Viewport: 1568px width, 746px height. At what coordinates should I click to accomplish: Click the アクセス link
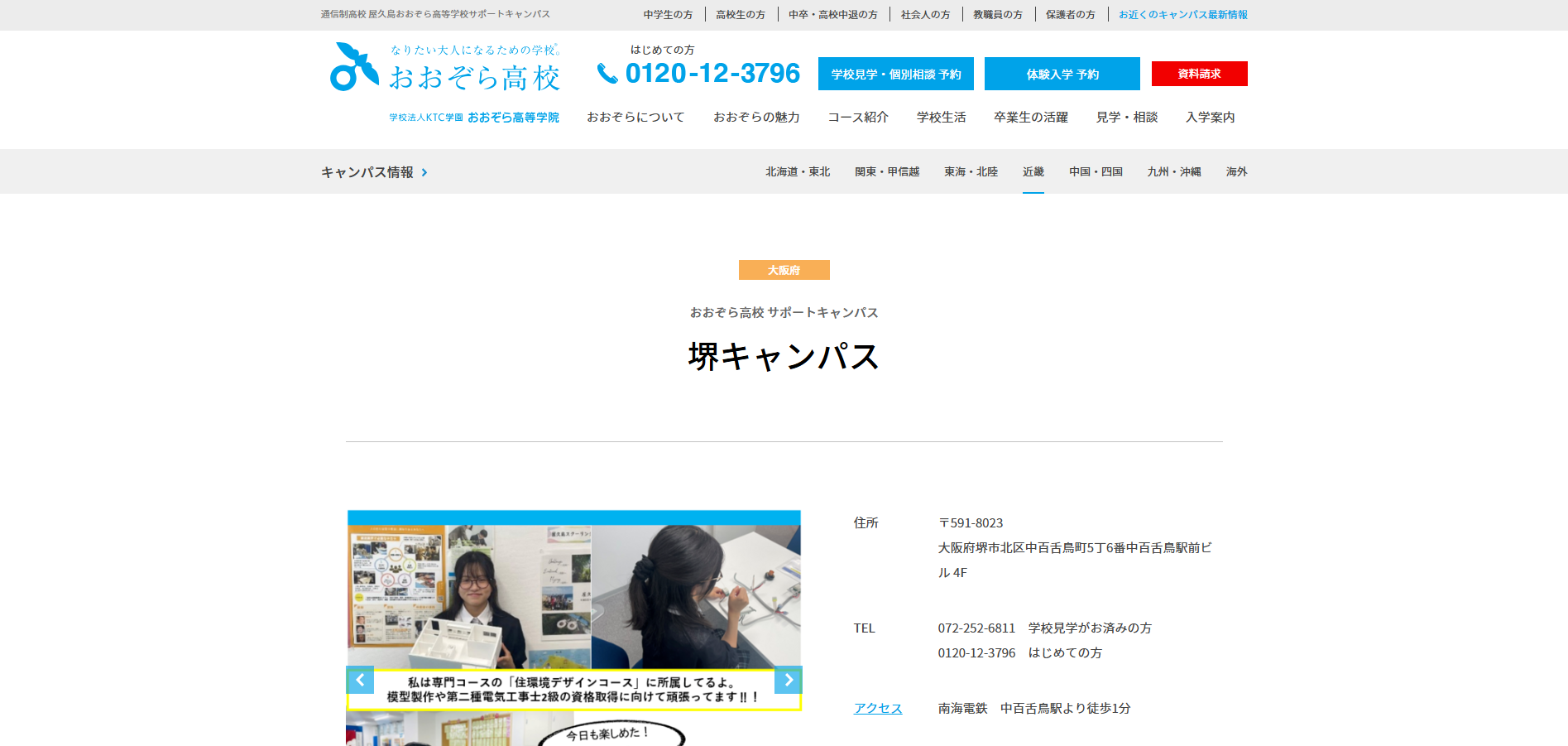878,709
